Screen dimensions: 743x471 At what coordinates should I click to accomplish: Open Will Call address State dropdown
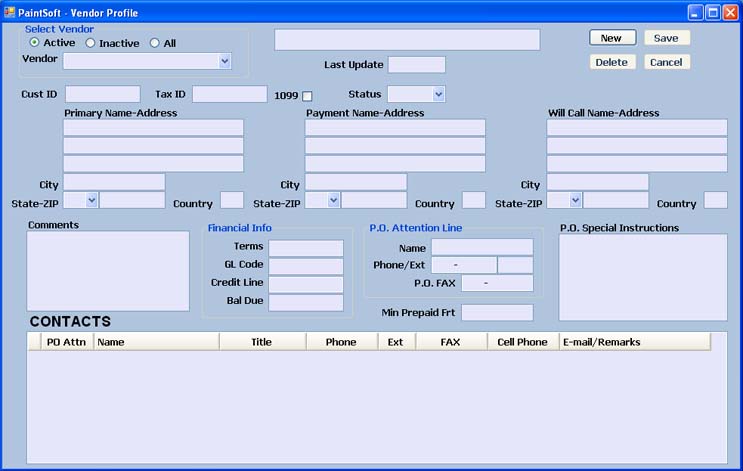click(x=575, y=200)
